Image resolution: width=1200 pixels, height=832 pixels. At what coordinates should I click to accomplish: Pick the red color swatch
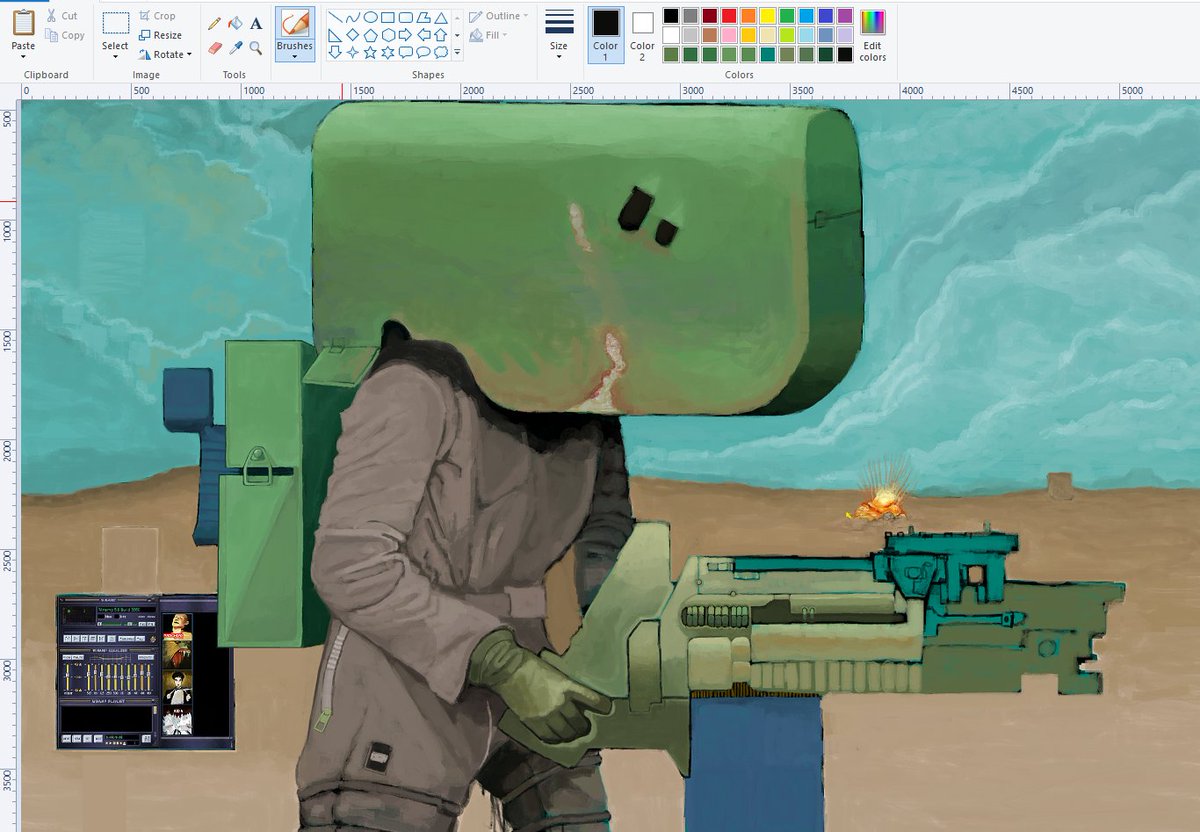(x=729, y=16)
